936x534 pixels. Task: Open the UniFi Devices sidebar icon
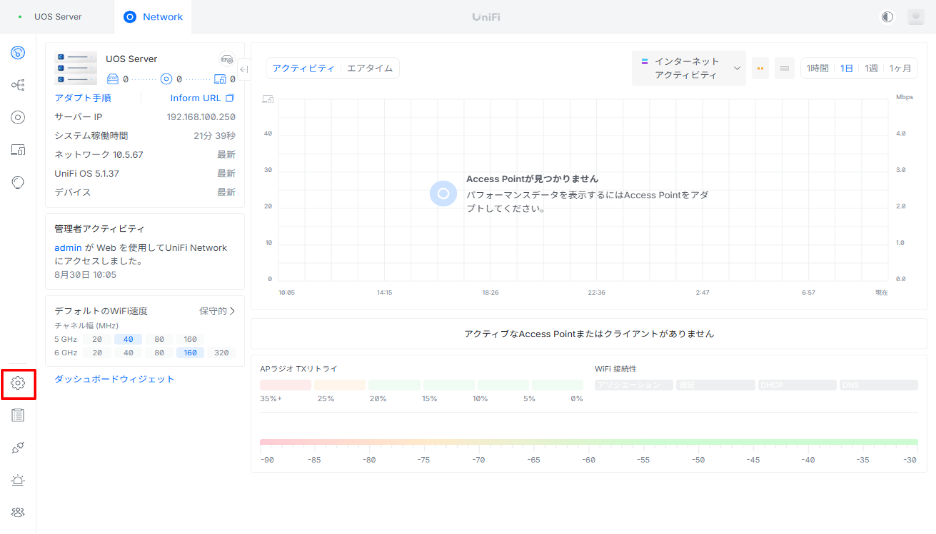[x=18, y=118]
